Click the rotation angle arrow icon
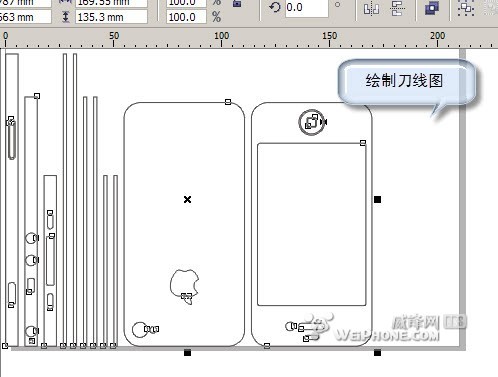Image resolution: width=498 pixels, height=377 pixels. pyautogui.click(x=275, y=7)
